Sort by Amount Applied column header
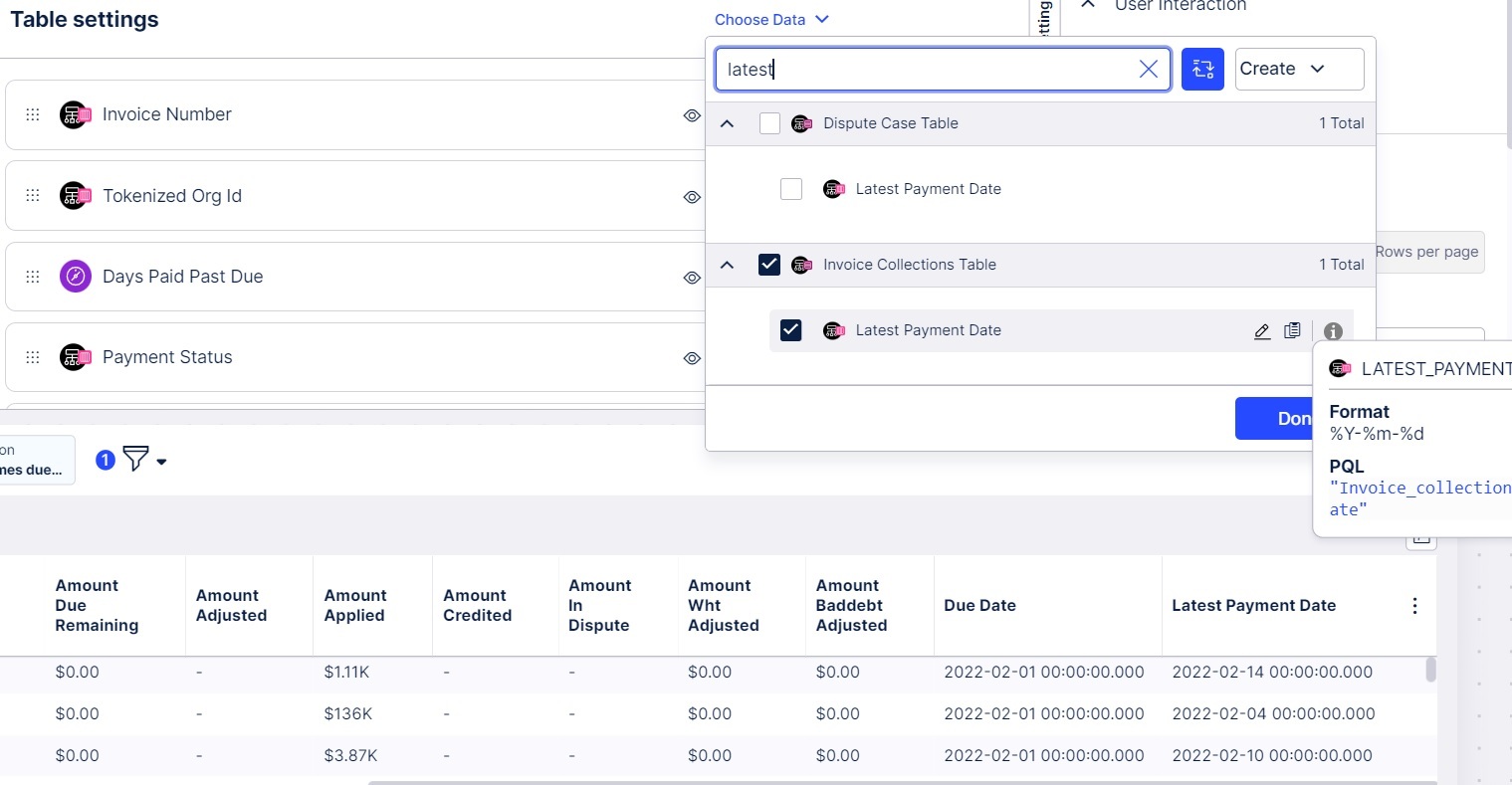This screenshot has width=1512, height=785. (354, 606)
